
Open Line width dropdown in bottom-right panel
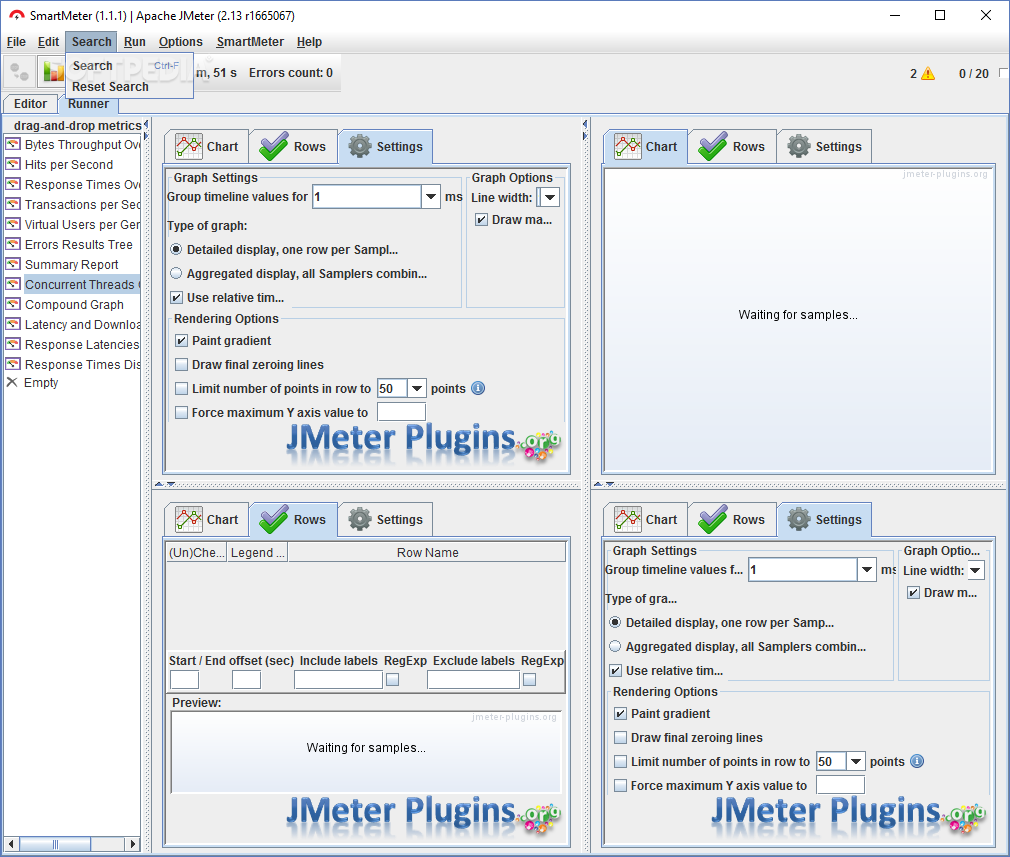tap(976, 570)
